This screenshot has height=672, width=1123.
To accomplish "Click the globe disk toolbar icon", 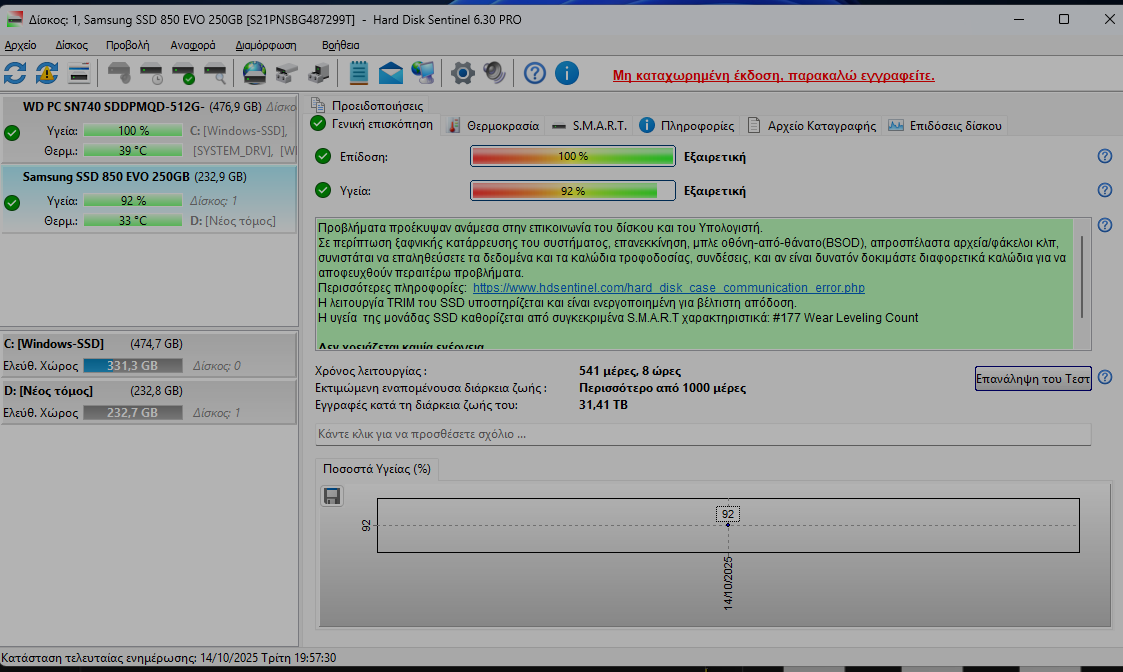I will (x=255, y=73).
